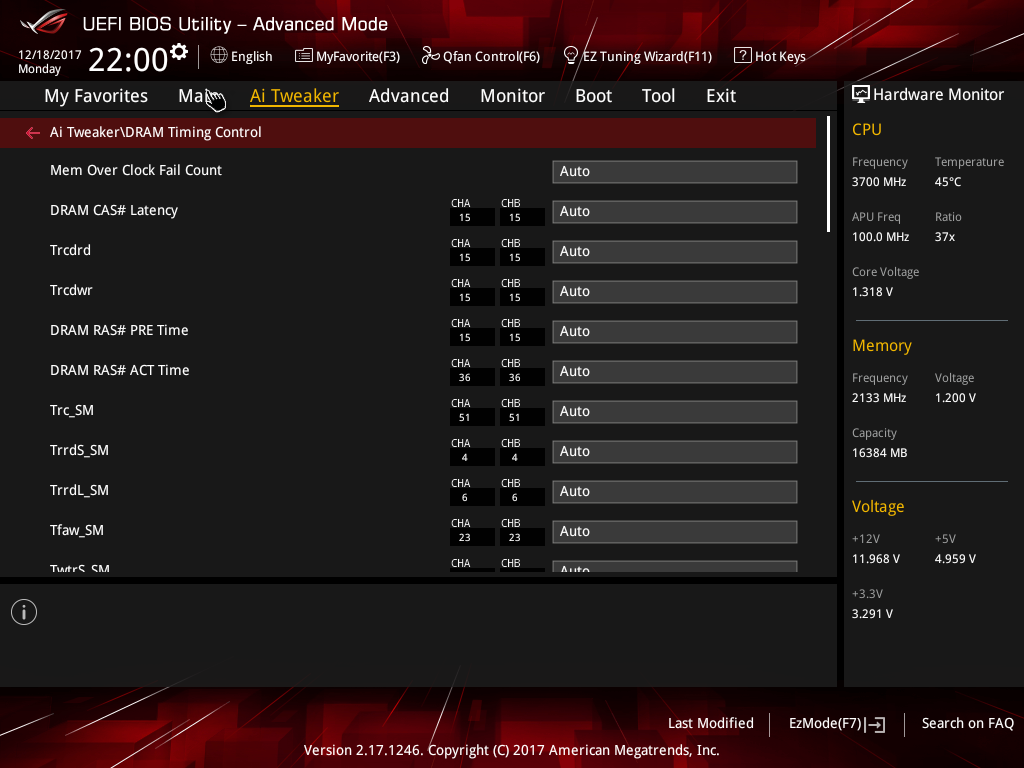Select the Trcdwr Auto field
The height and width of the screenshot is (768, 1024).
675,292
